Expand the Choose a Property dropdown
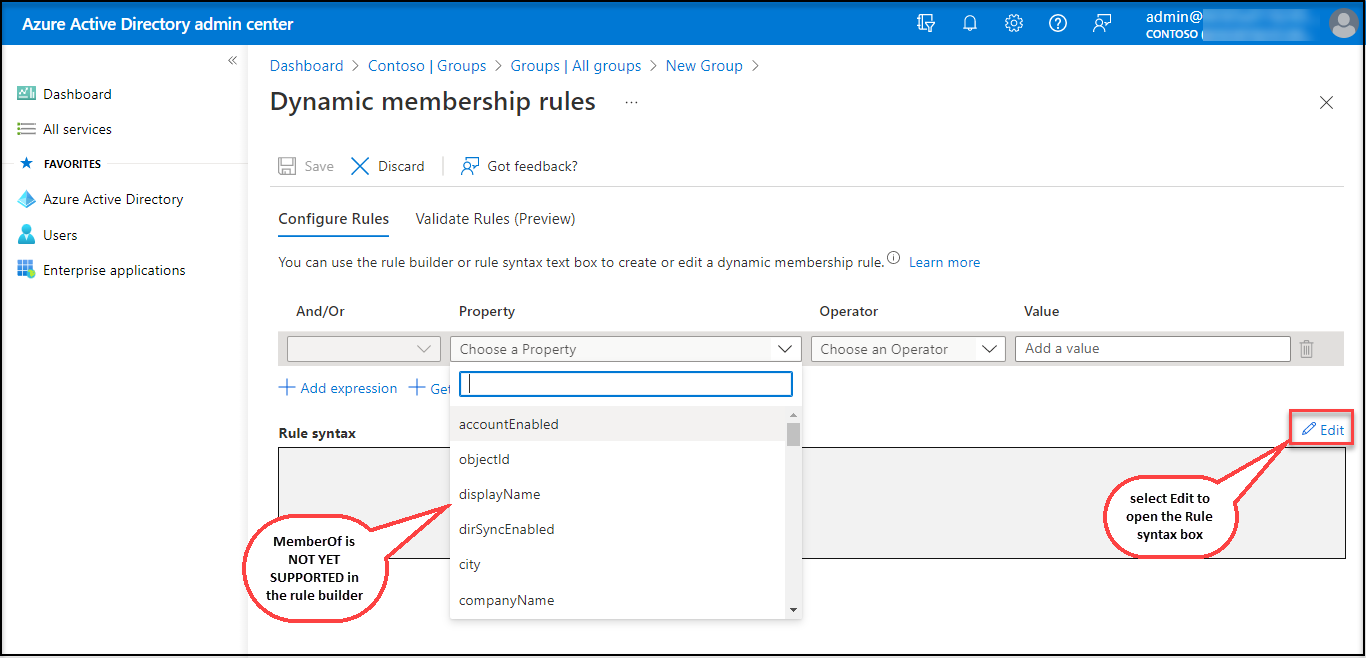Viewport: 1366px width, 658px height. coord(625,349)
